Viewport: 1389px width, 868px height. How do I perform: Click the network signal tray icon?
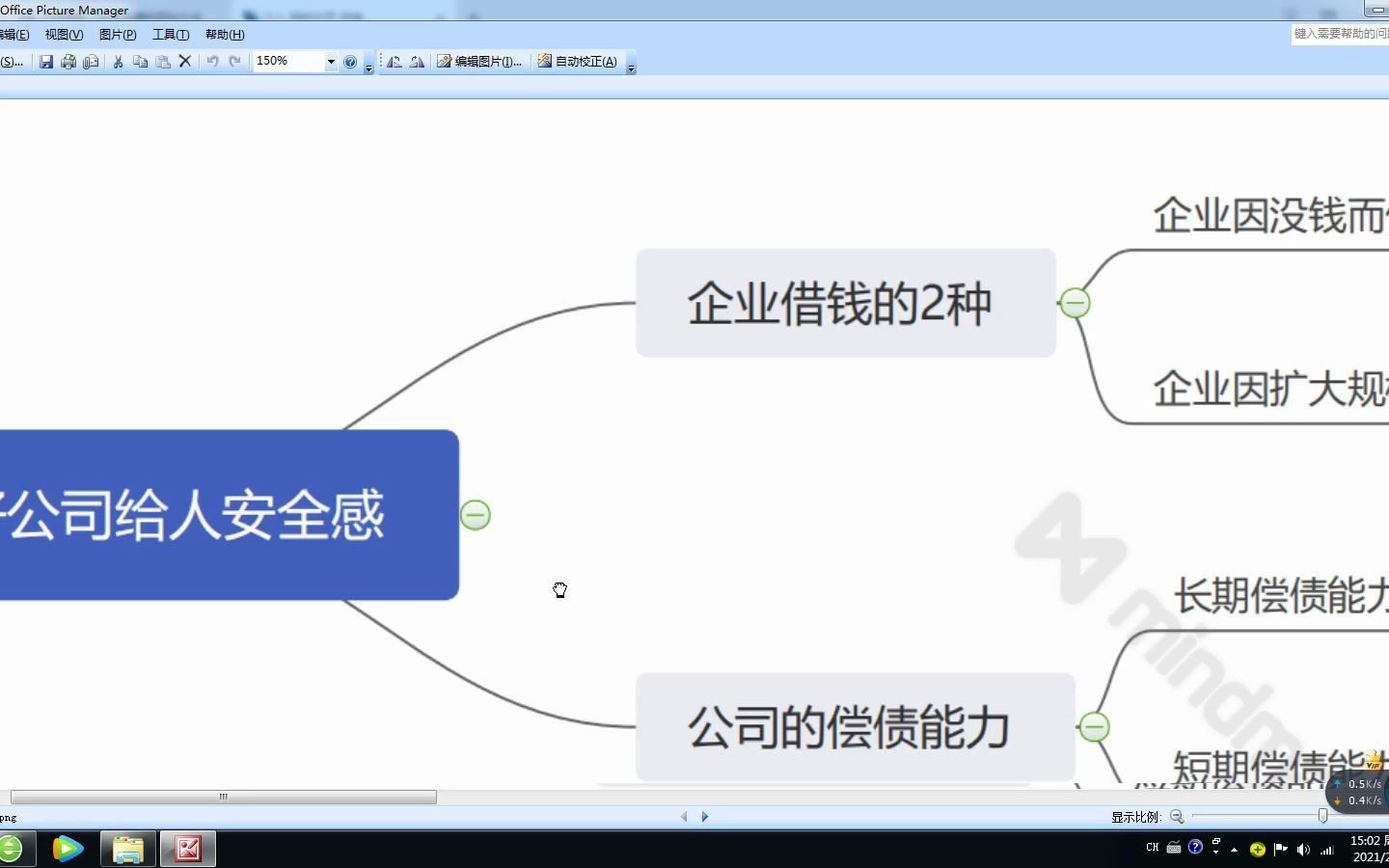1326,850
